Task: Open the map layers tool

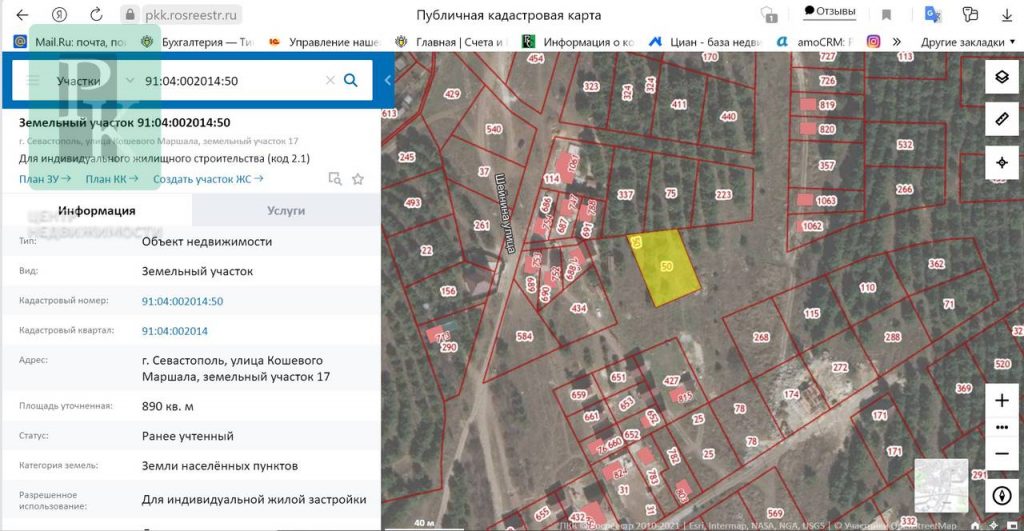Action: click(x=1002, y=77)
